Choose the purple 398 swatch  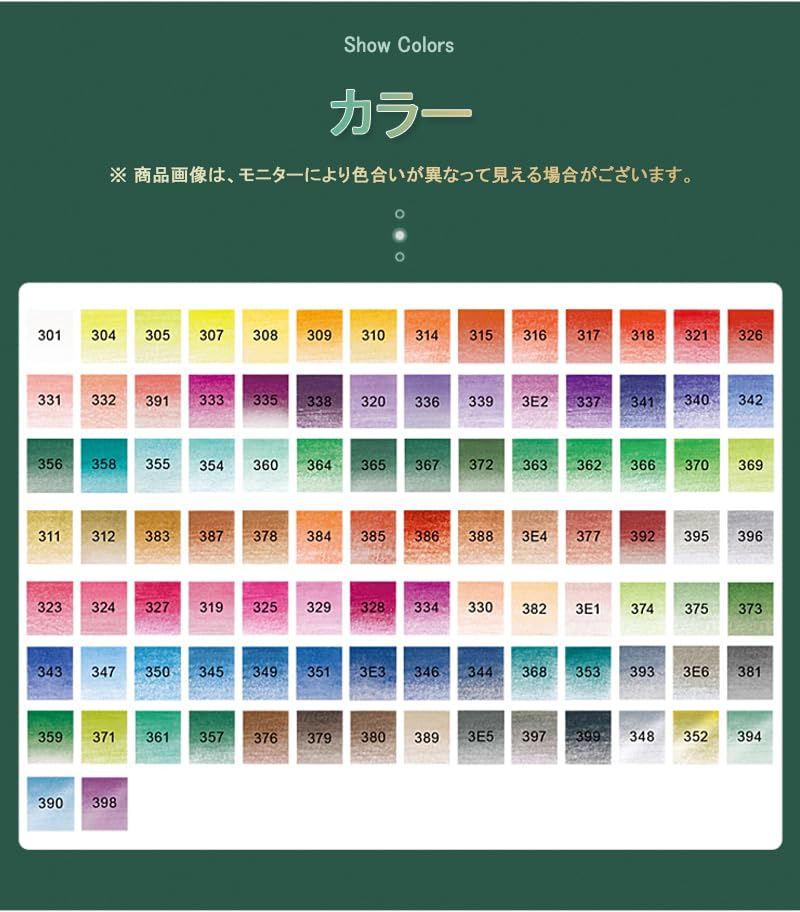[x=103, y=803]
